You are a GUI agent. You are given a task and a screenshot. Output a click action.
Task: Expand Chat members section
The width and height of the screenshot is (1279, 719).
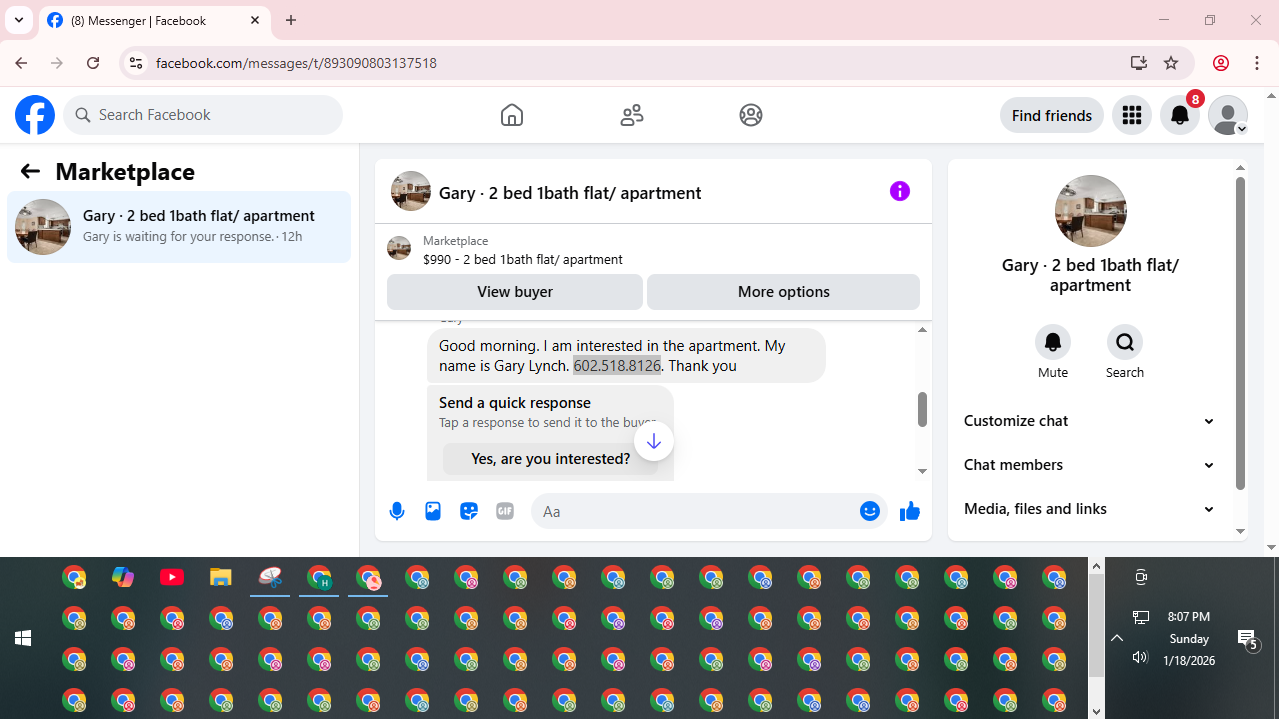[x=1090, y=465]
